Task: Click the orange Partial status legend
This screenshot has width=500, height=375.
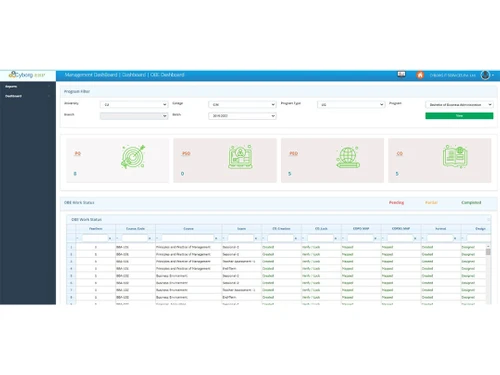Action: (431, 203)
